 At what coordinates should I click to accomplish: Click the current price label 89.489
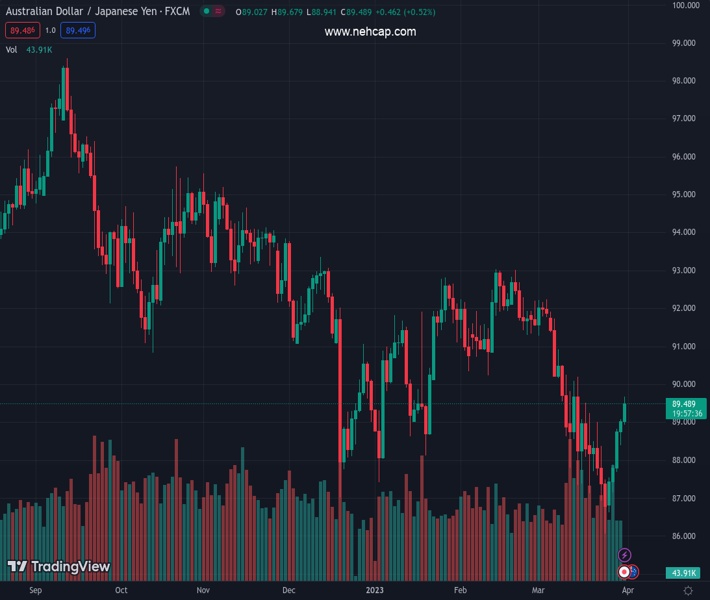click(x=686, y=403)
